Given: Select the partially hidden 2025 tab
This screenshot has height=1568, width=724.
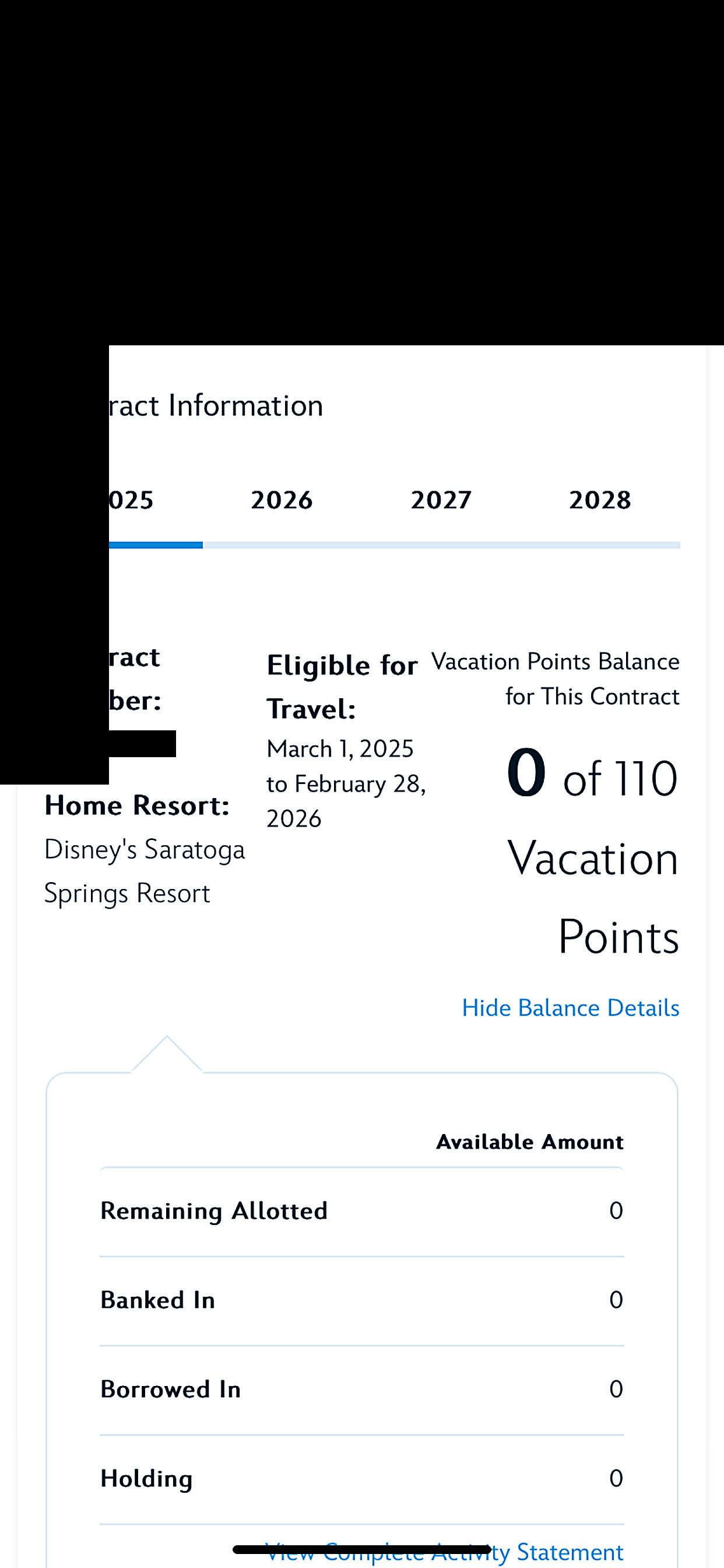Looking at the screenshot, I should [131, 501].
